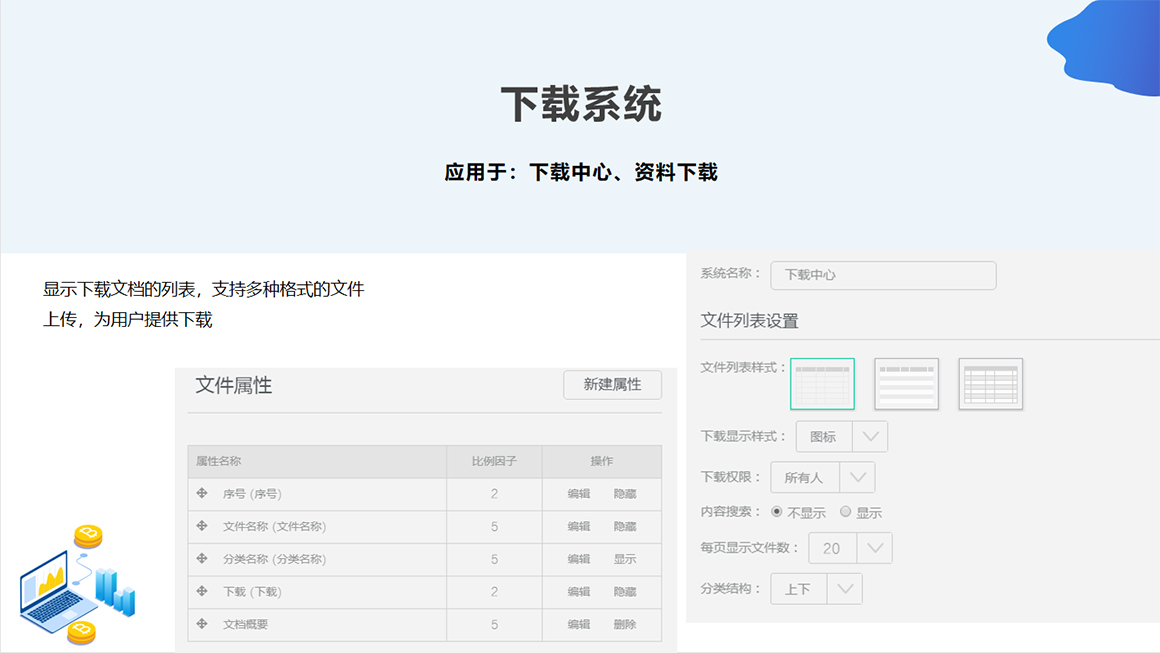This screenshot has height=653, width=1160.
Task: Expand the 分类结构 dropdown
Action: point(844,589)
